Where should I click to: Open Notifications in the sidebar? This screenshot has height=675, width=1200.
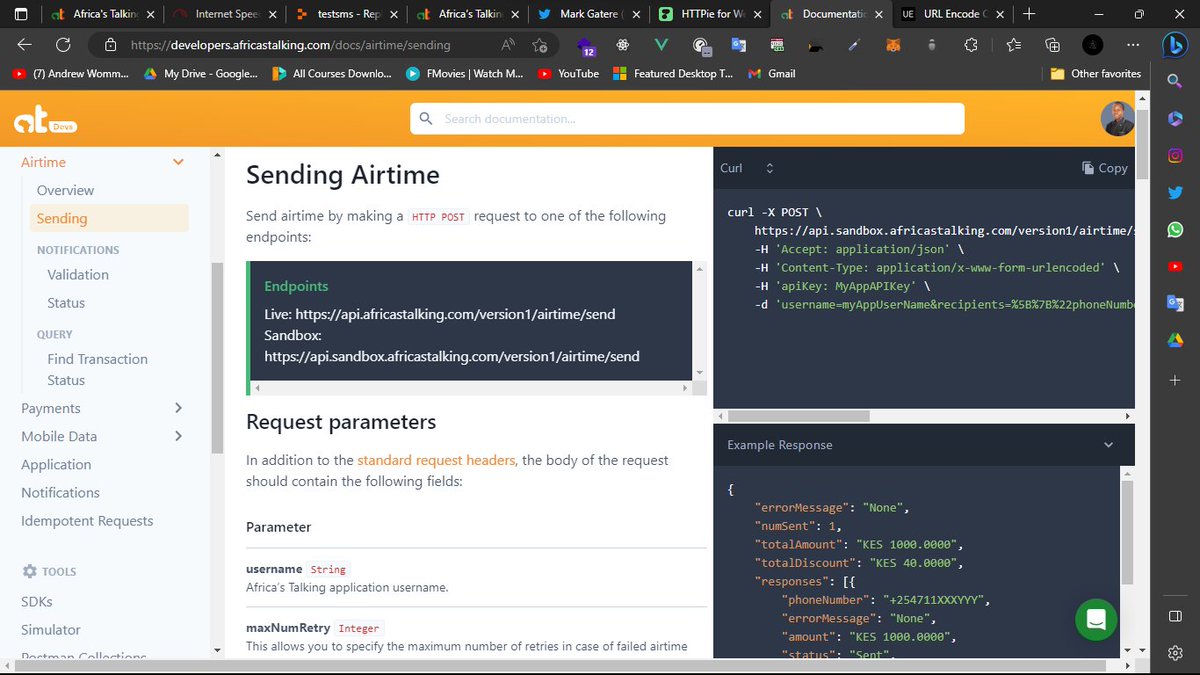click(60, 492)
